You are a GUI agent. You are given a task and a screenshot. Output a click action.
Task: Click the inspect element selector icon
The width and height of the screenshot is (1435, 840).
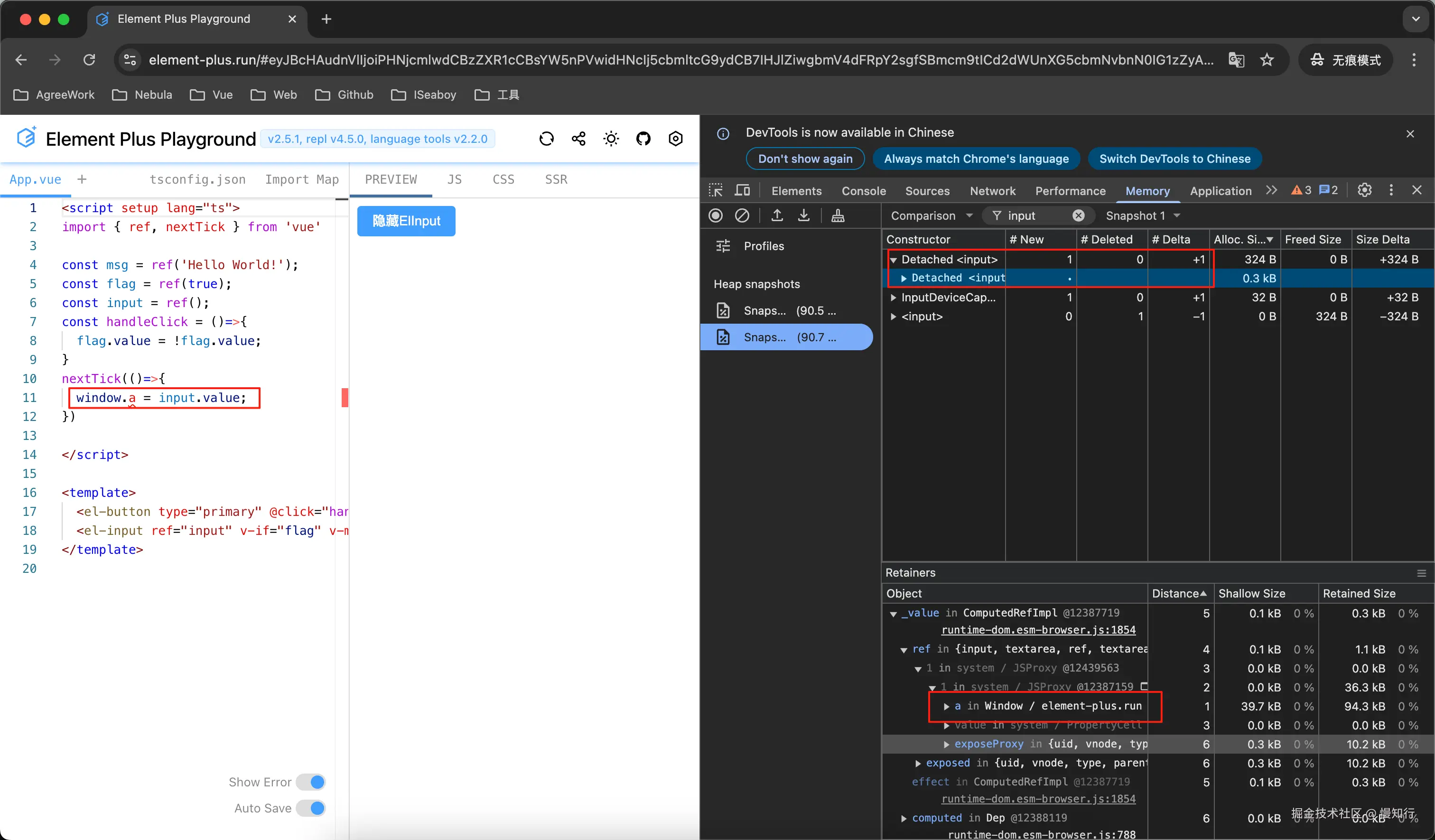[716, 190]
